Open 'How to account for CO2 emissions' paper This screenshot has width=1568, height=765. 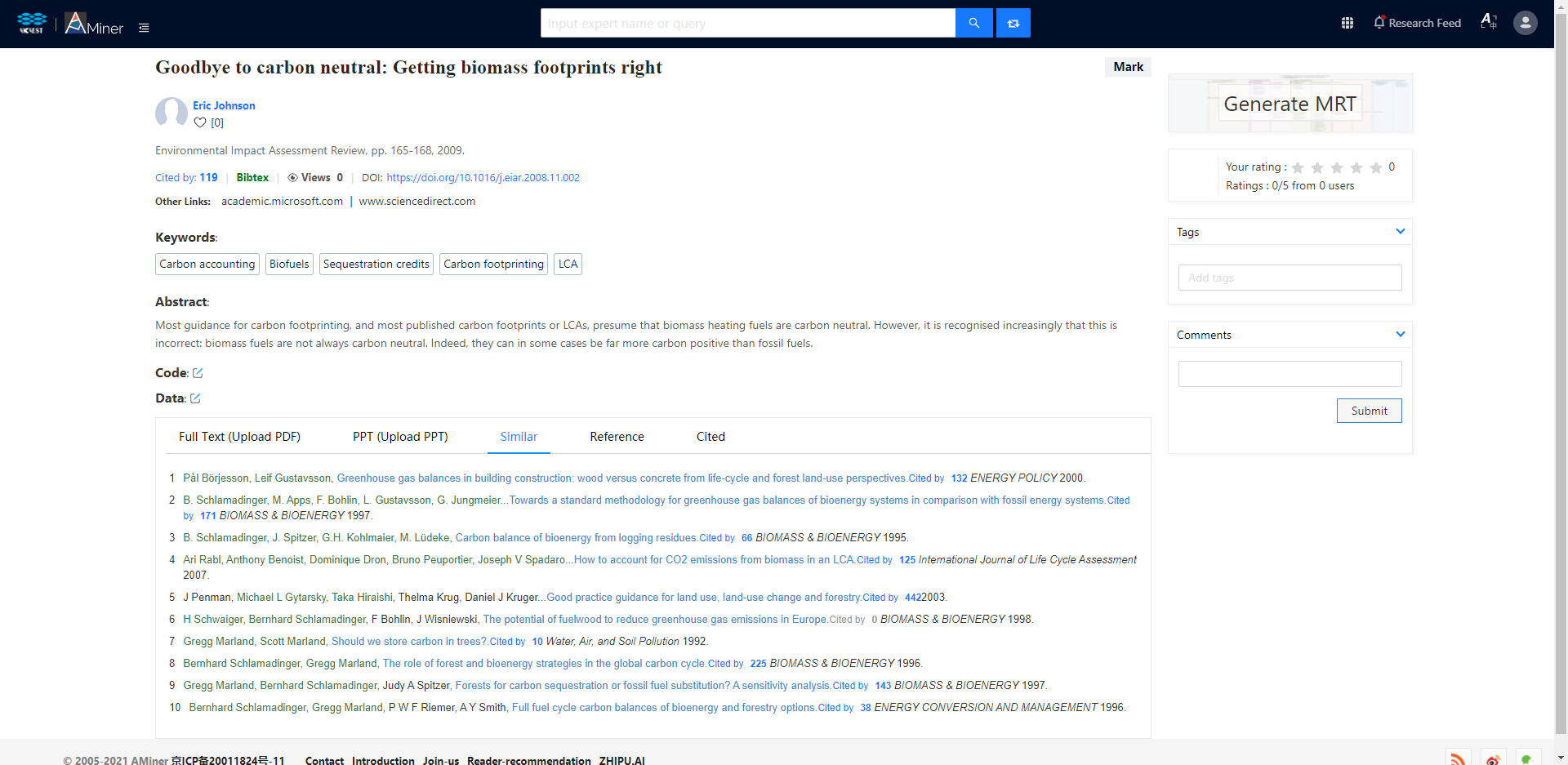(714, 560)
